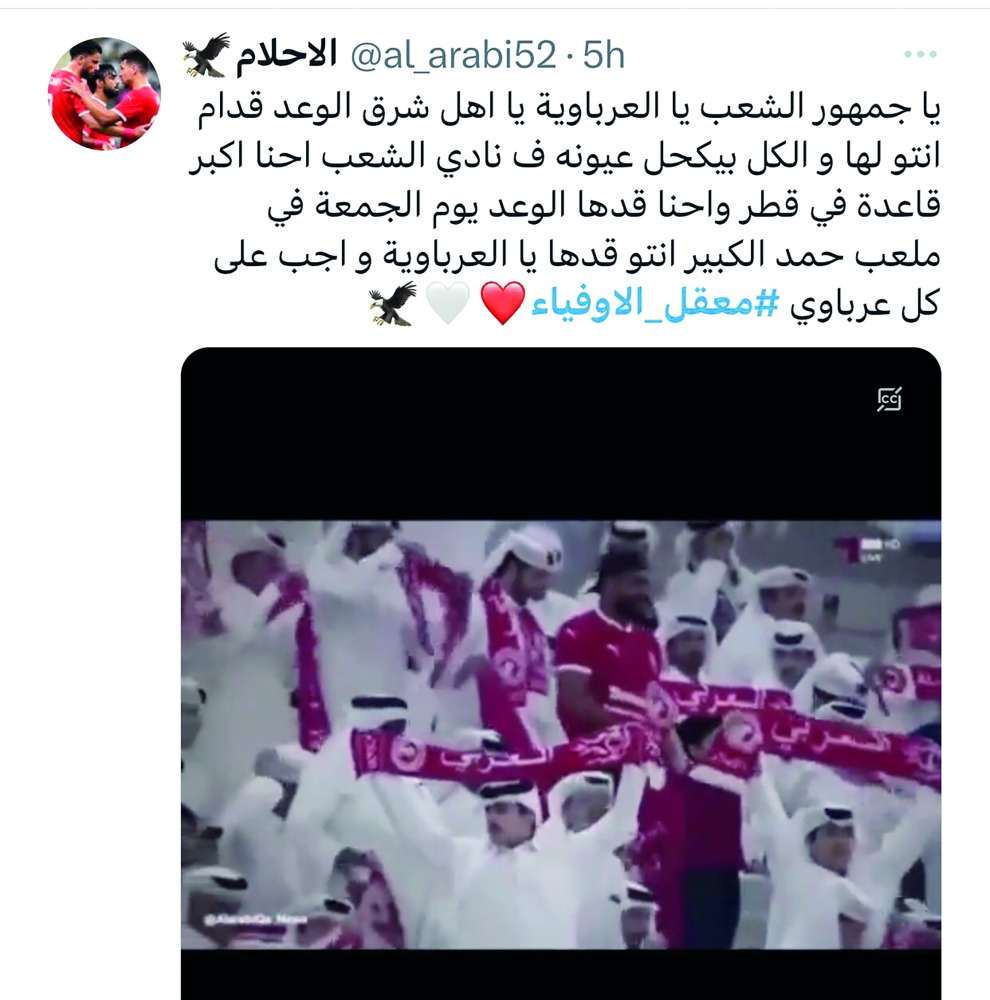
Task: Click the text line mentioning ملعب حمد الكبير
Action: click(x=577, y=255)
